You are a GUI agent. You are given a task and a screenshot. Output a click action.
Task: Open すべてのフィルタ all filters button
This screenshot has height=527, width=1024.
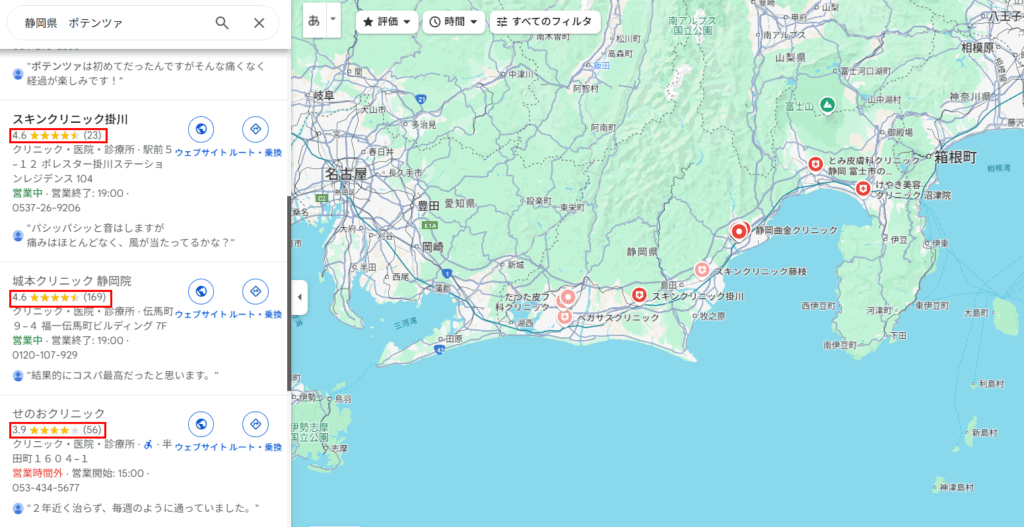pyautogui.click(x=544, y=22)
